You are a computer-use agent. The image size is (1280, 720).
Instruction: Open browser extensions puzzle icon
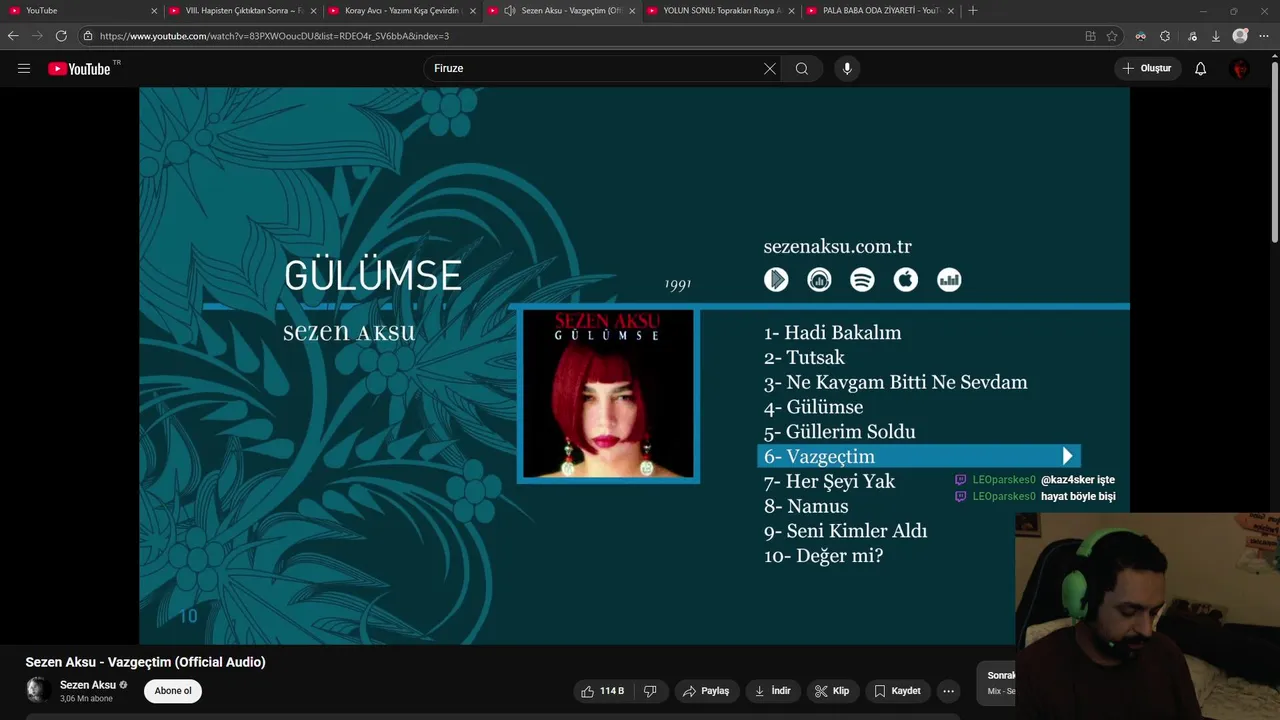click(1165, 36)
